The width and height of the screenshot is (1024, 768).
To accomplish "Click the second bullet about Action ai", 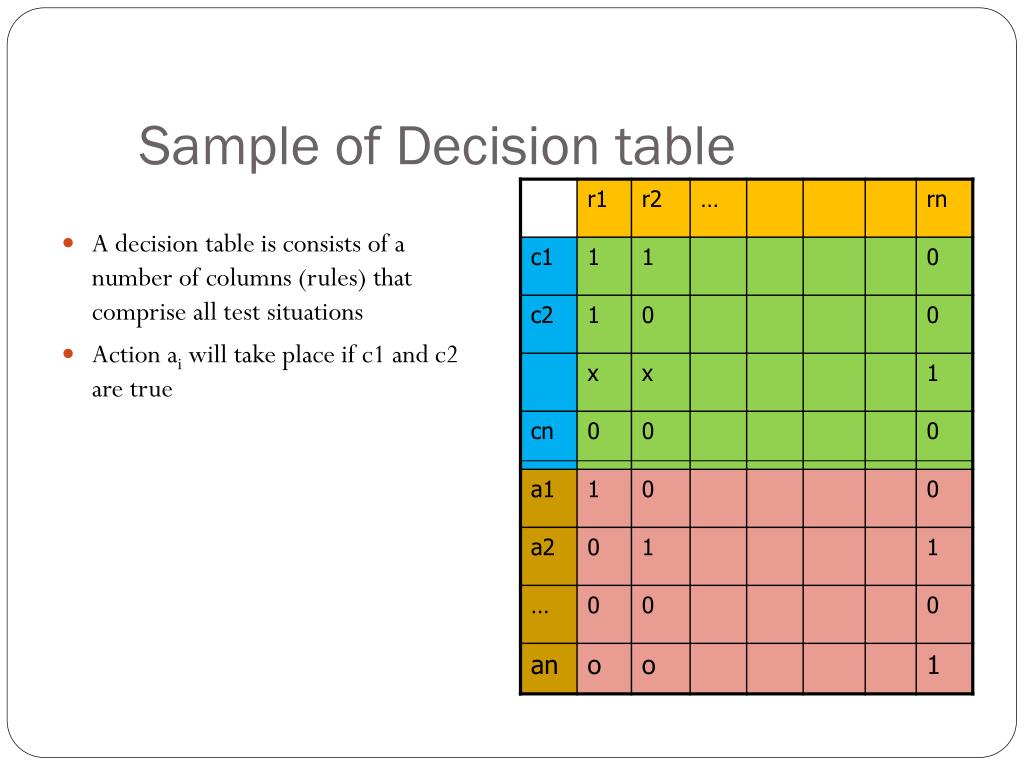I will [x=275, y=372].
